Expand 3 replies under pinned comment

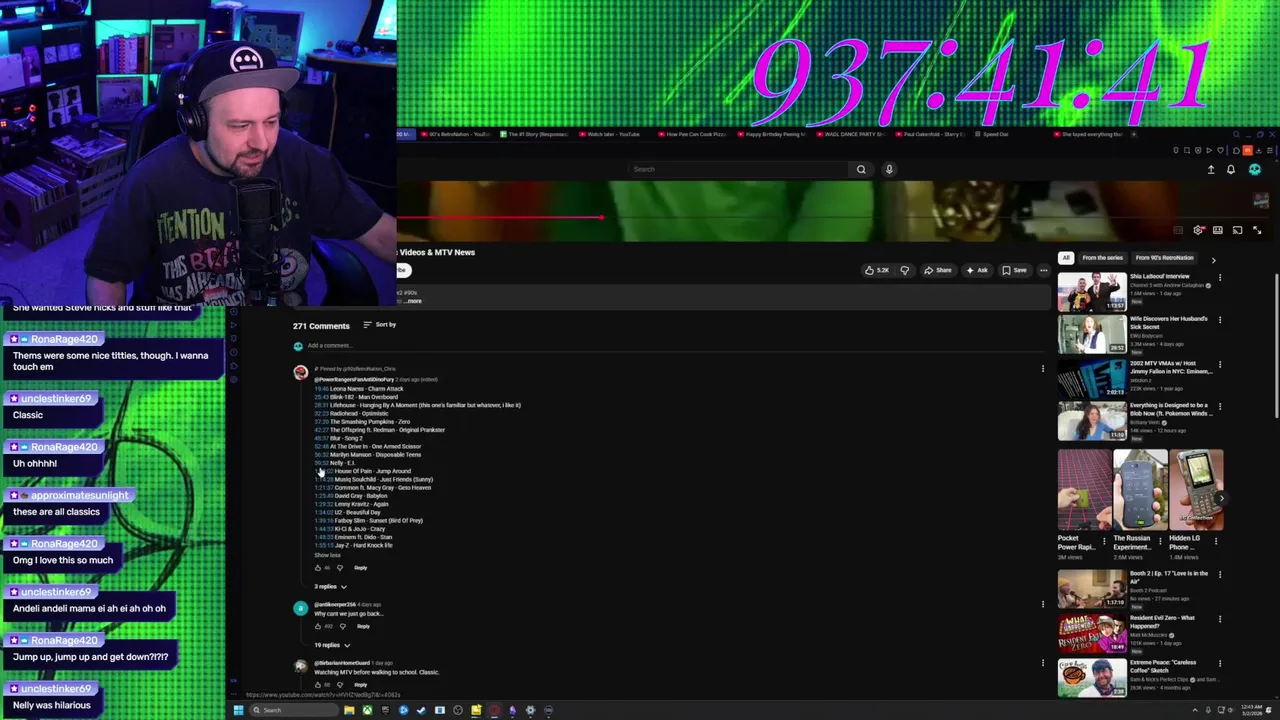pos(330,587)
